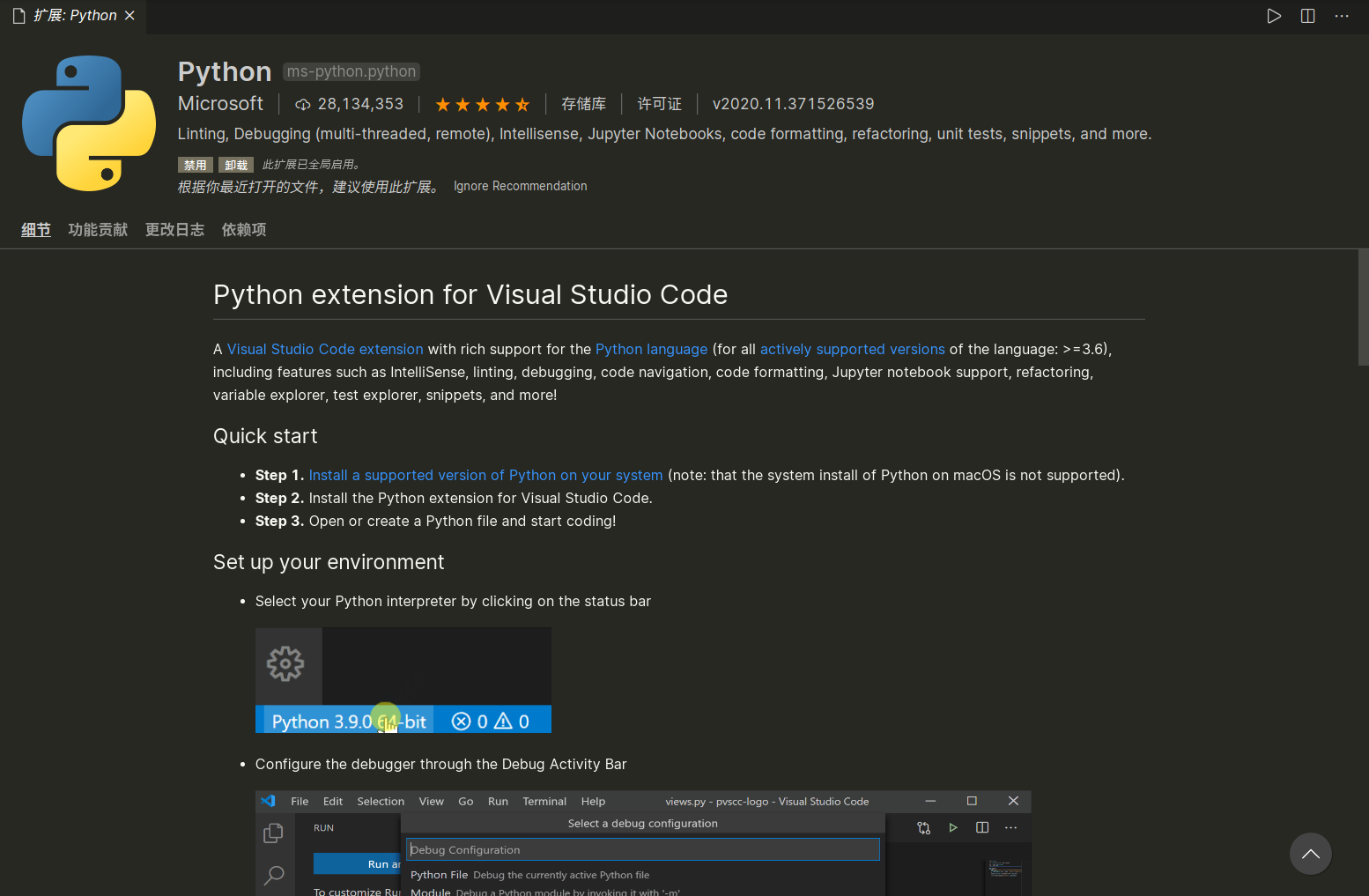This screenshot has width=1369, height=896.
Task: Click the scroll-to-top arrow button
Action: [x=1310, y=854]
